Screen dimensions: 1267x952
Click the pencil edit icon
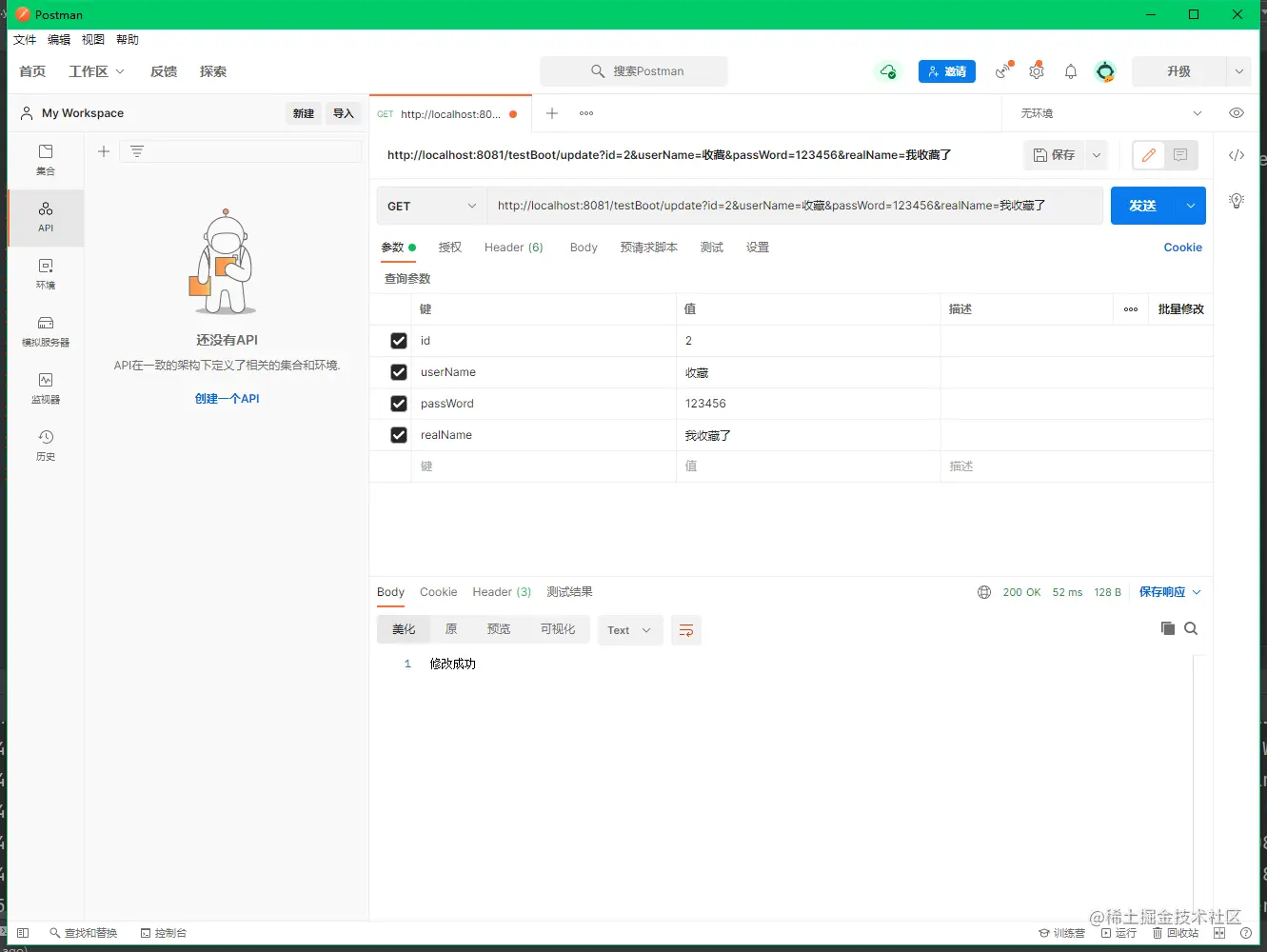pos(1149,155)
